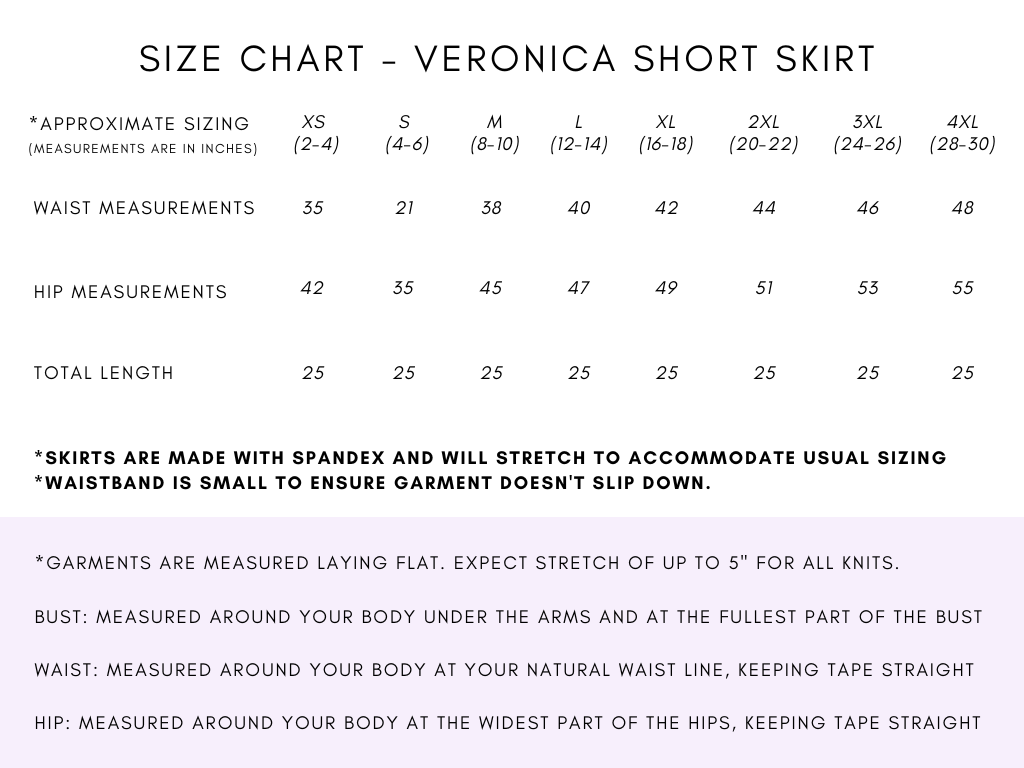Screen dimensions: 1024x768
Task: Click the garments measured laying flat note
Action: [467, 563]
